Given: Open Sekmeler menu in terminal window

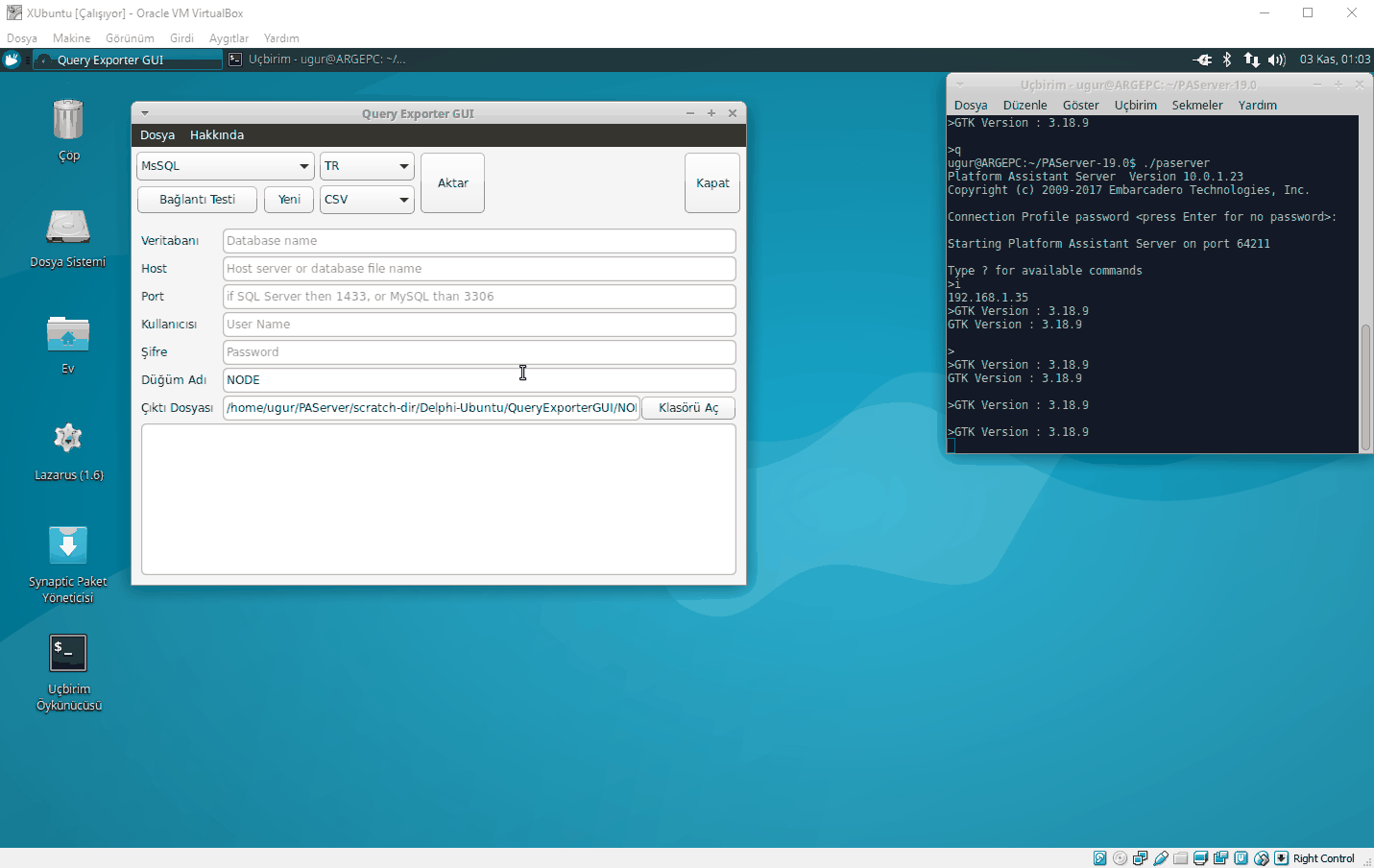Looking at the screenshot, I should [1197, 106].
